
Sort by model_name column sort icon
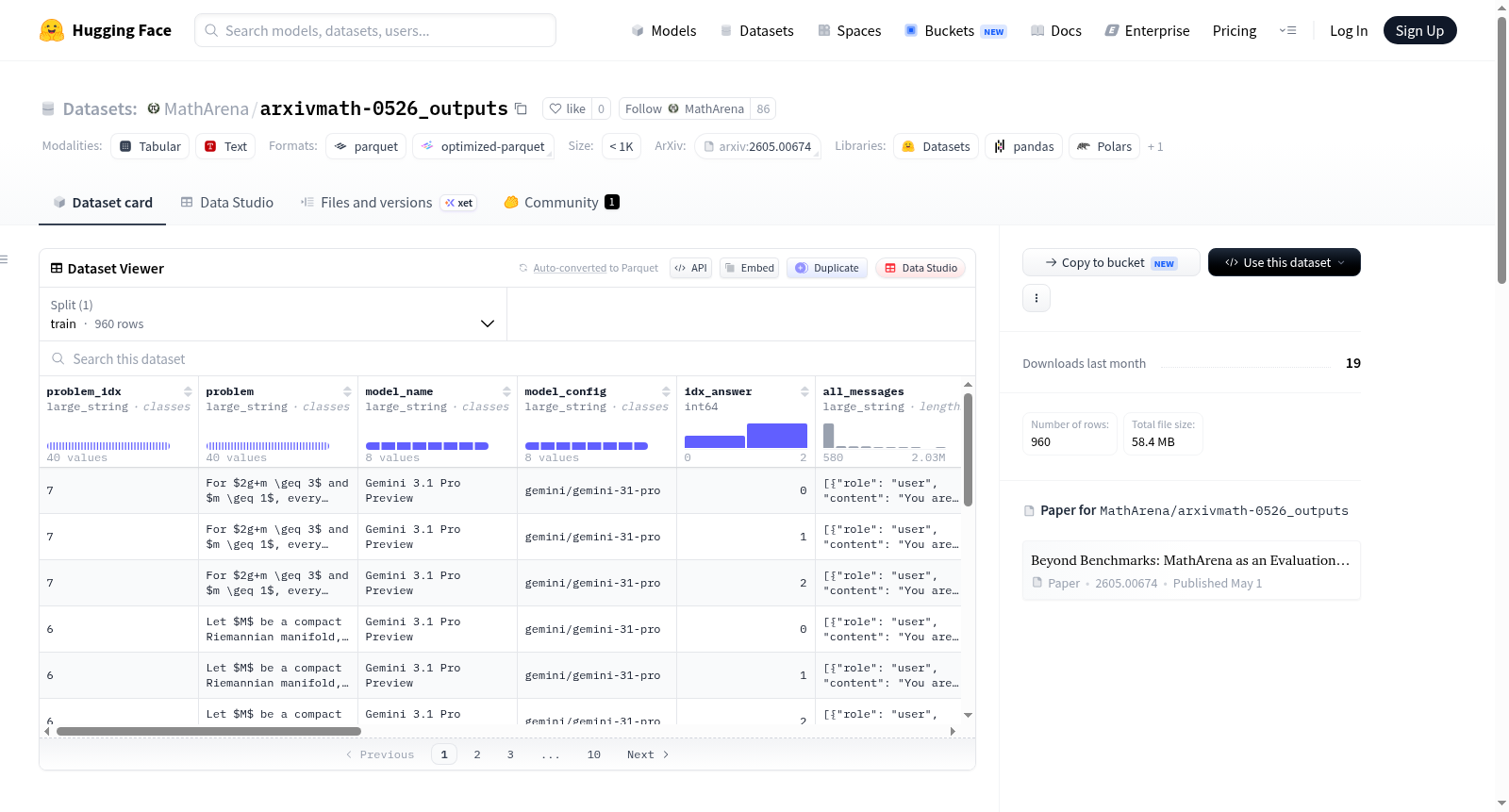[506, 391]
